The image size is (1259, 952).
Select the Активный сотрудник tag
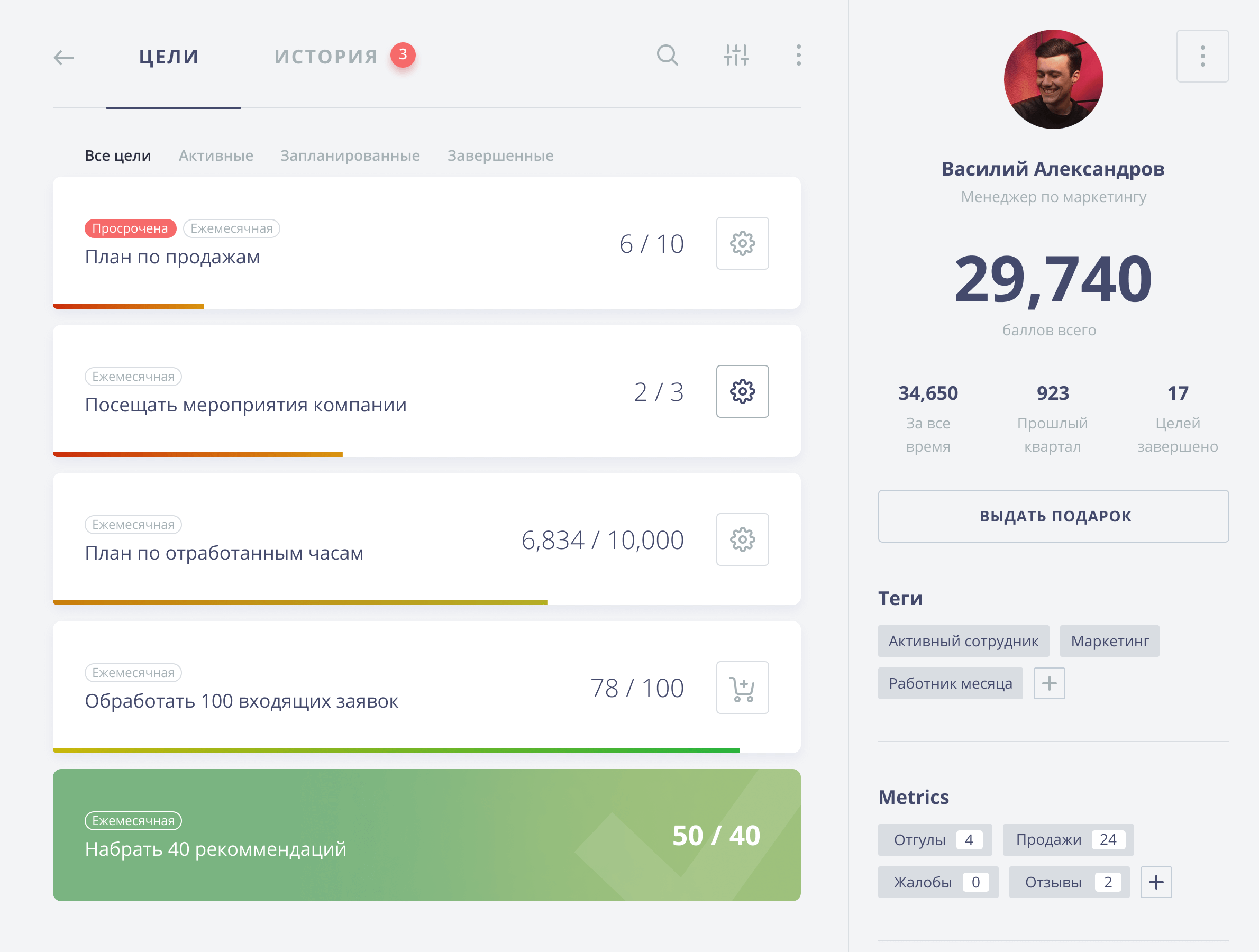click(963, 642)
